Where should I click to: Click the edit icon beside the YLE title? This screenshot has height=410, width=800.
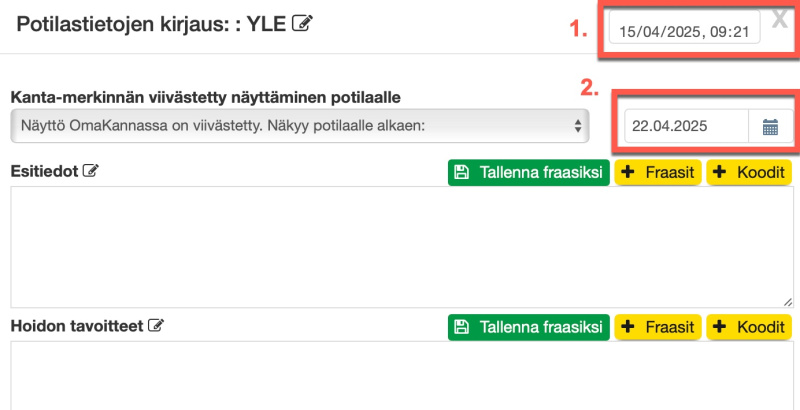(x=301, y=24)
